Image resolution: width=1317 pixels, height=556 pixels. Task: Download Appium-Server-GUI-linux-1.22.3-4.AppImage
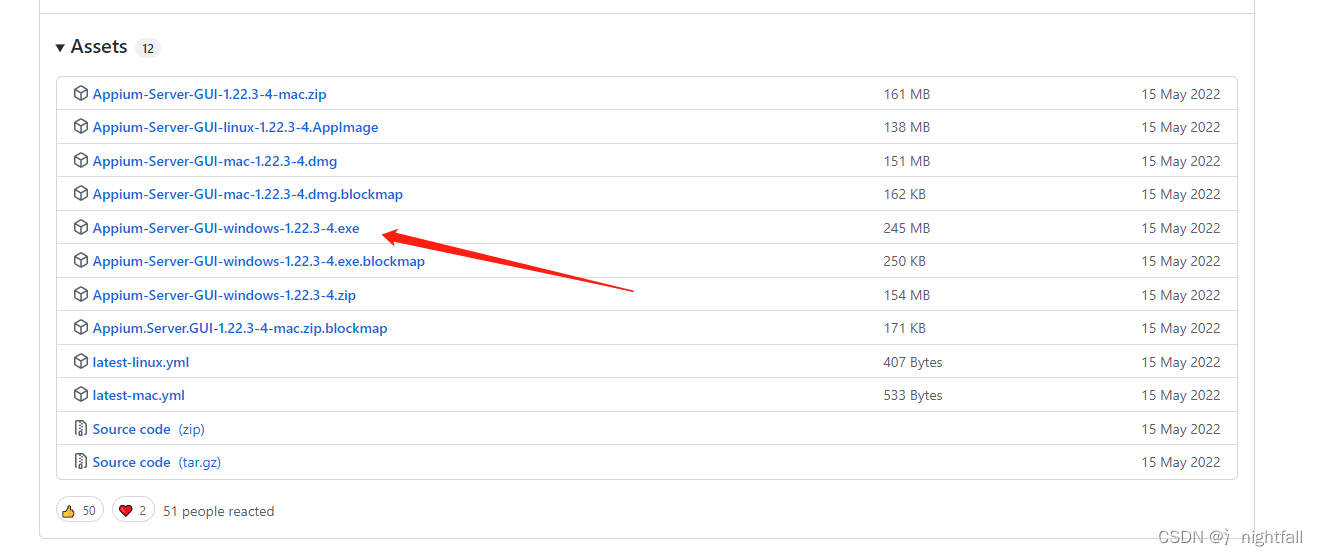tap(235, 127)
